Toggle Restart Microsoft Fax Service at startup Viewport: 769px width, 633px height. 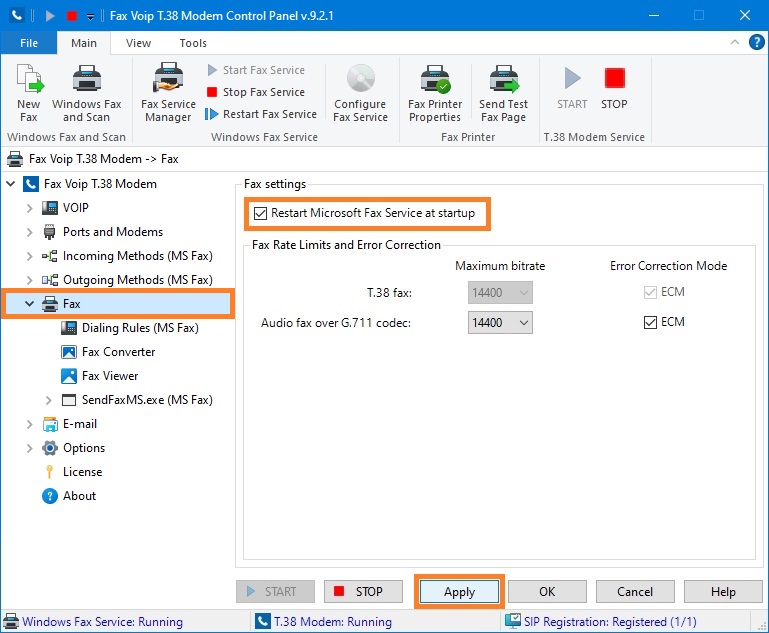[260, 213]
